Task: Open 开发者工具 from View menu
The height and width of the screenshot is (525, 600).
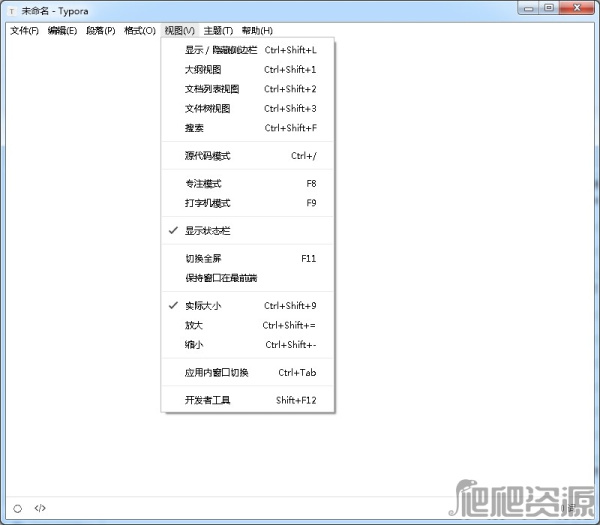Action: (207, 400)
